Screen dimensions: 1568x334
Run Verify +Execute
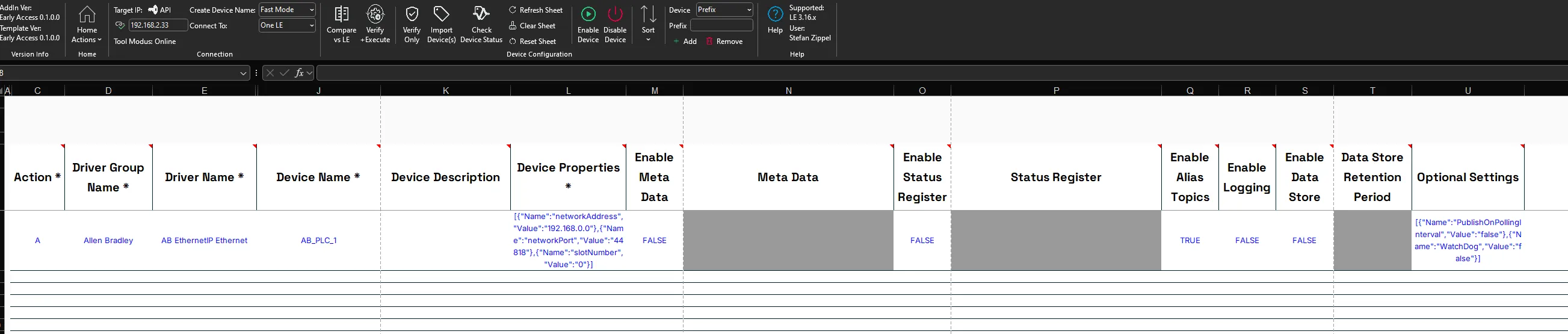(x=375, y=24)
